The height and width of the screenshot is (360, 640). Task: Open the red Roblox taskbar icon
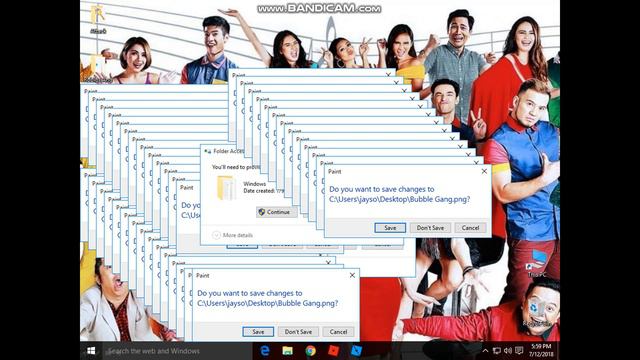tap(333, 351)
